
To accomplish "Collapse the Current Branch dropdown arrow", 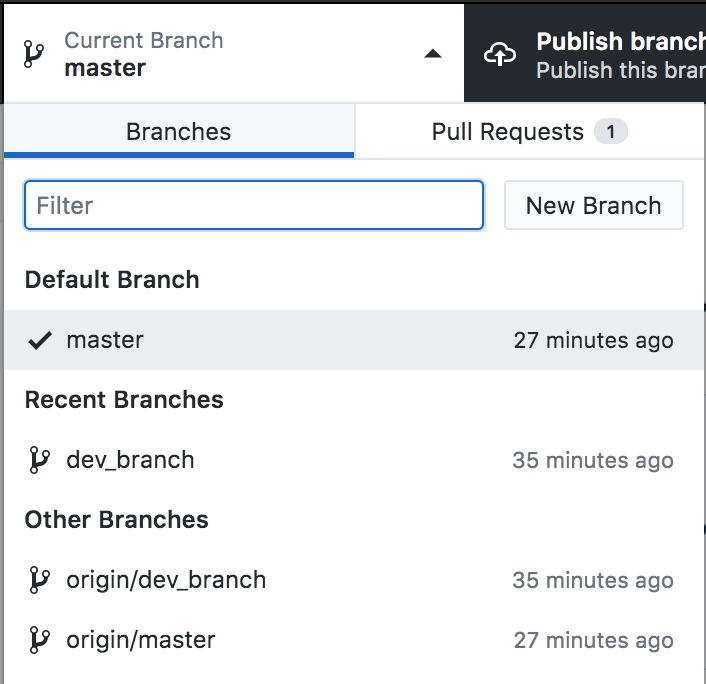I will coord(432,55).
